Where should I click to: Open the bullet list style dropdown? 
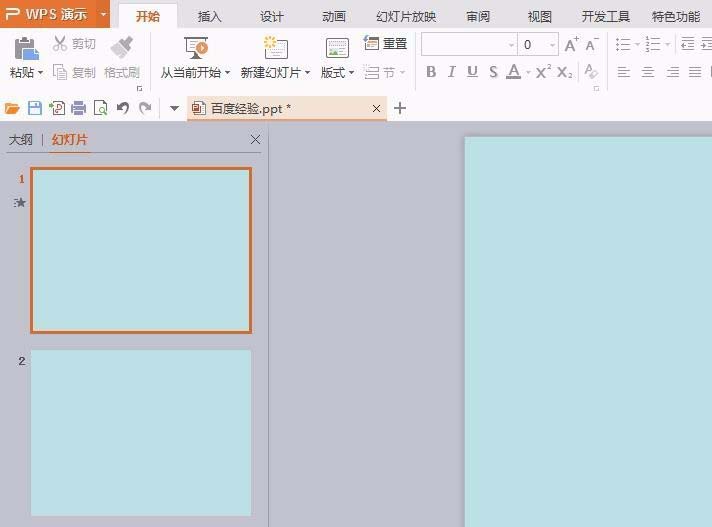click(x=637, y=44)
